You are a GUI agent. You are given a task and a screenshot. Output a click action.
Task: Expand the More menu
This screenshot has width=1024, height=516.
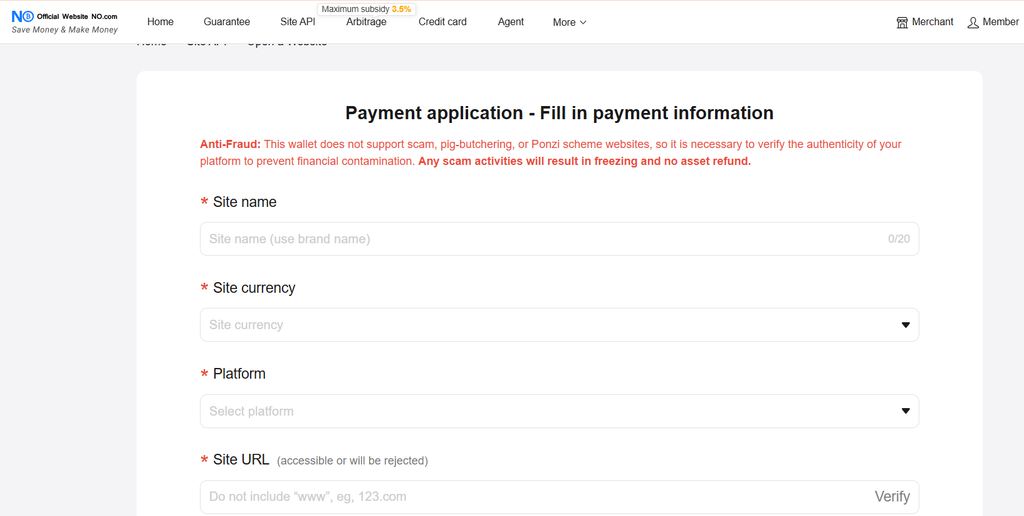pyautogui.click(x=569, y=22)
